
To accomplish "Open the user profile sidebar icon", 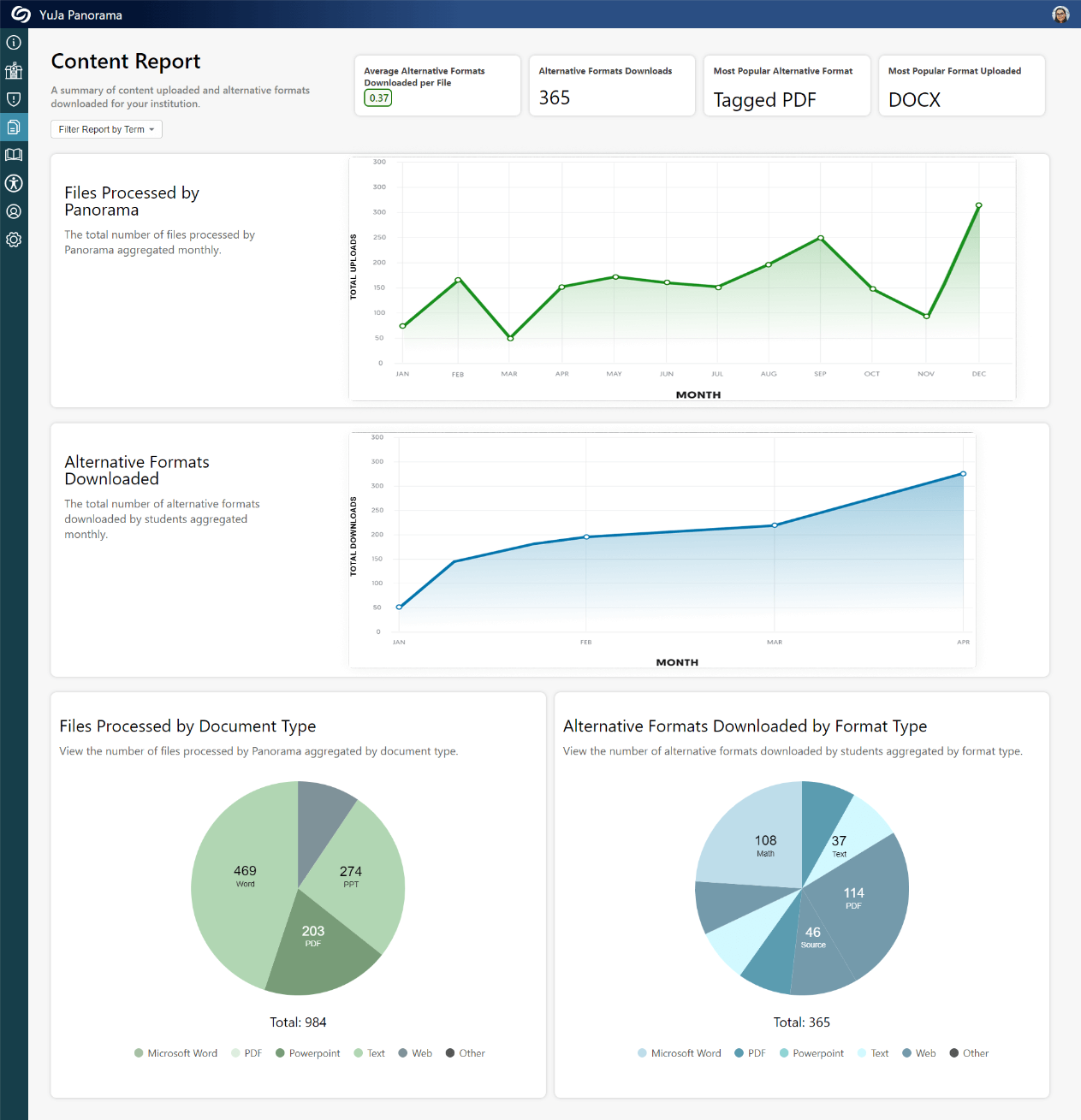I will pyautogui.click(x=14, y=211).
